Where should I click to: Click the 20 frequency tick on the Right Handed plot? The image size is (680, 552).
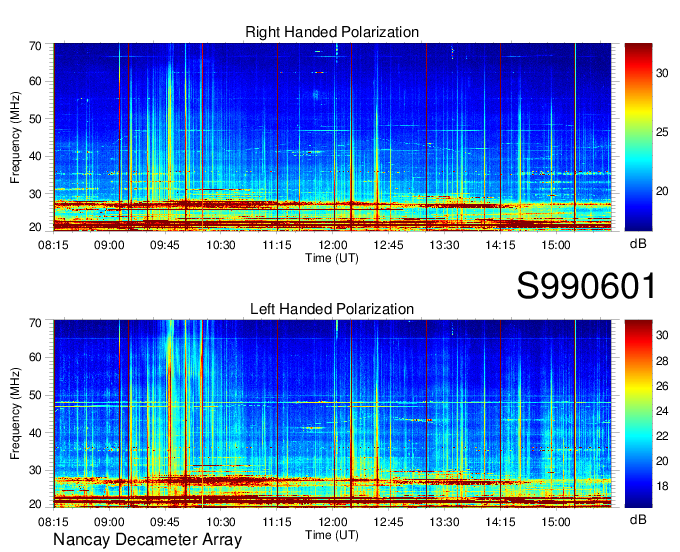(x=36, y=227)
